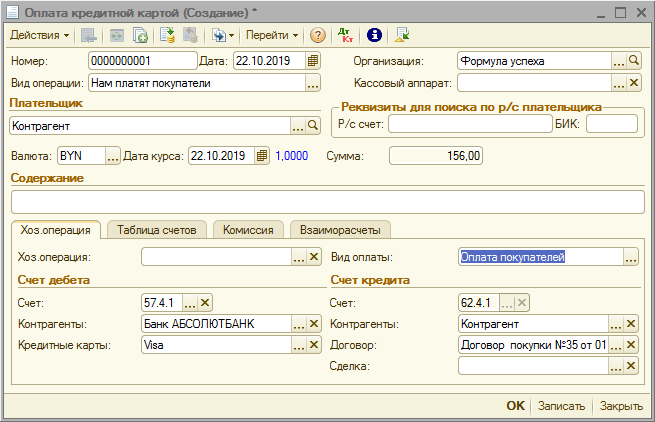This screenshot has width=655, height=422.
Task: Open the Вид оплаты selection button
Action: point(631,257)
